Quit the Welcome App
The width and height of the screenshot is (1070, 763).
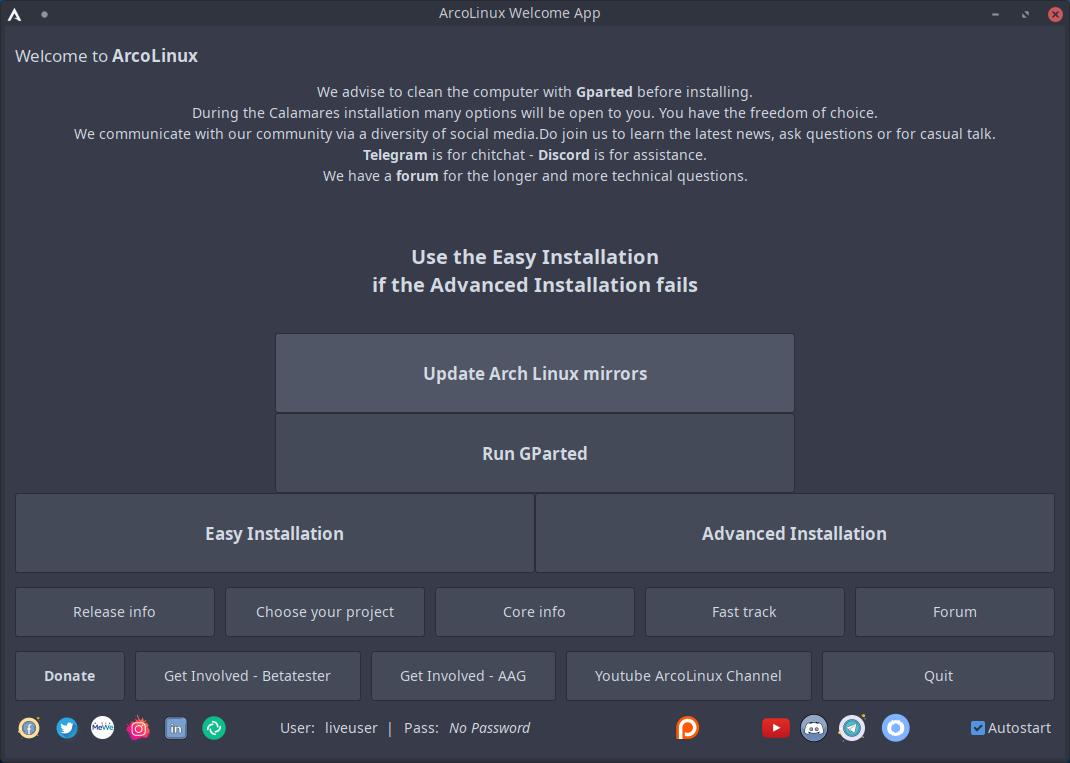[937, 676]
